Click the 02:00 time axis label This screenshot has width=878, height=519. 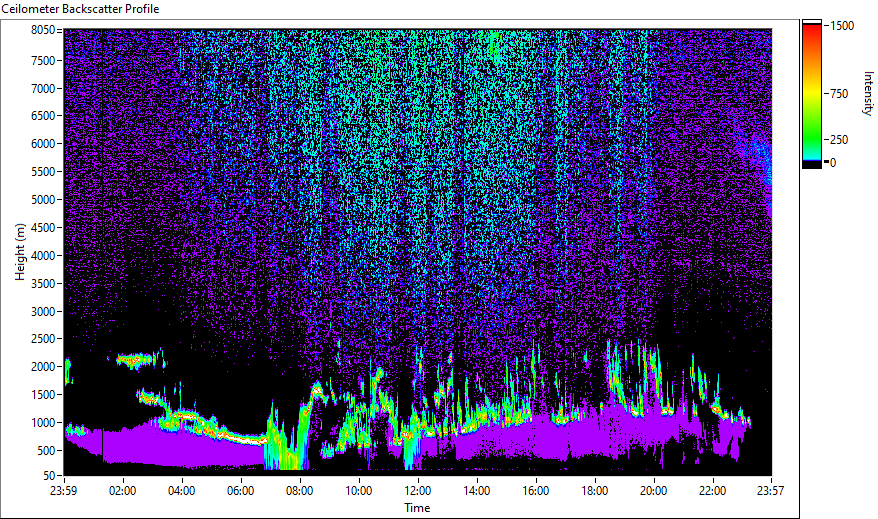(x=123, y=491)
